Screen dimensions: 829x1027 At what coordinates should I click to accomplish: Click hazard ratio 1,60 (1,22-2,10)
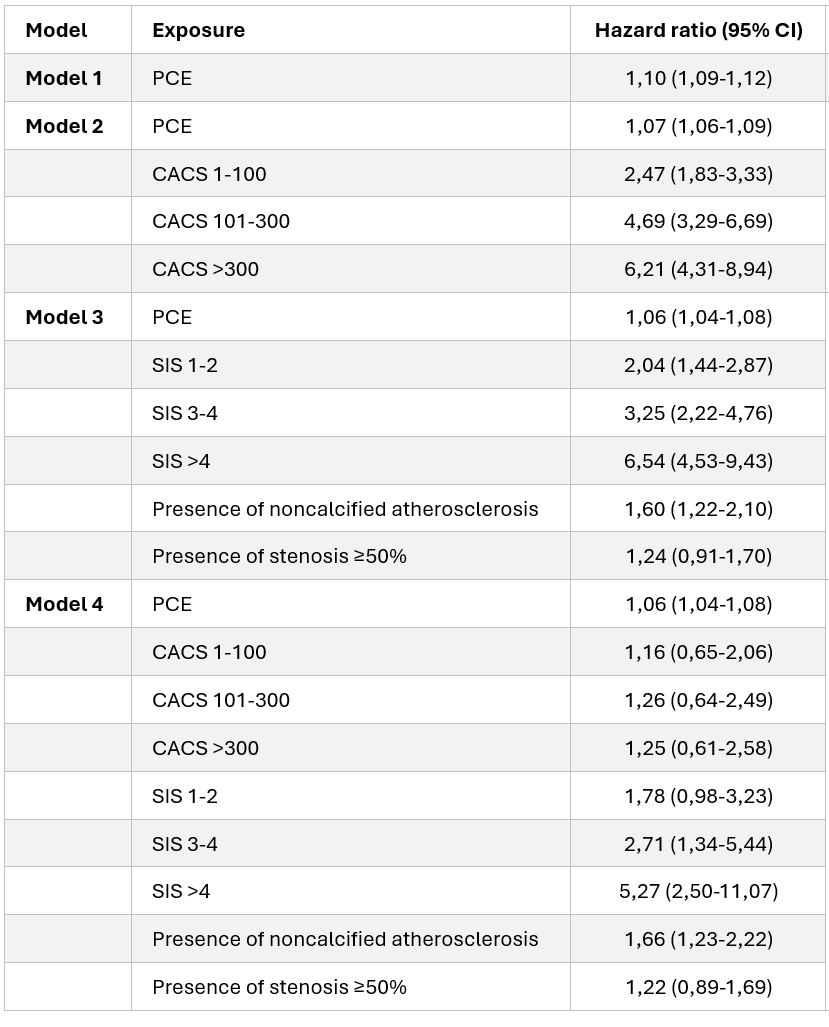coord(698,509)
